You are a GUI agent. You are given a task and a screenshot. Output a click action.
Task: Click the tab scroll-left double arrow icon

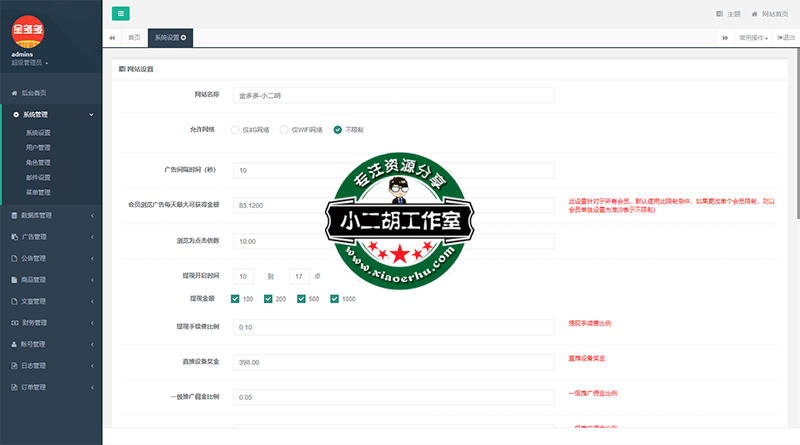(x=111, y=37)
